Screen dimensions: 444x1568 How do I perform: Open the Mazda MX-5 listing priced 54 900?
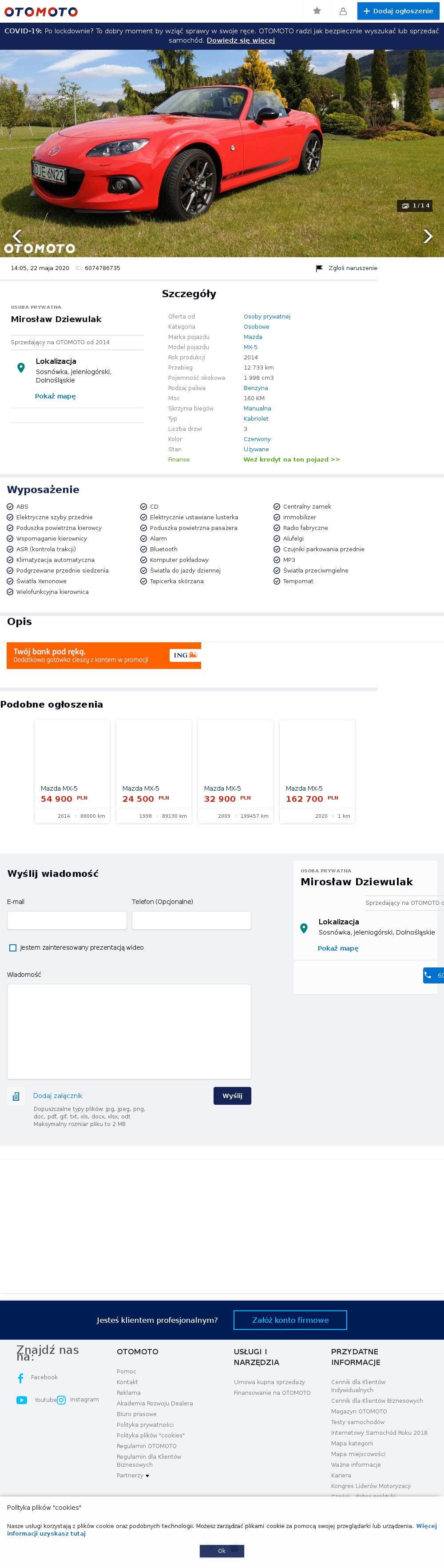tap(72, 771)
